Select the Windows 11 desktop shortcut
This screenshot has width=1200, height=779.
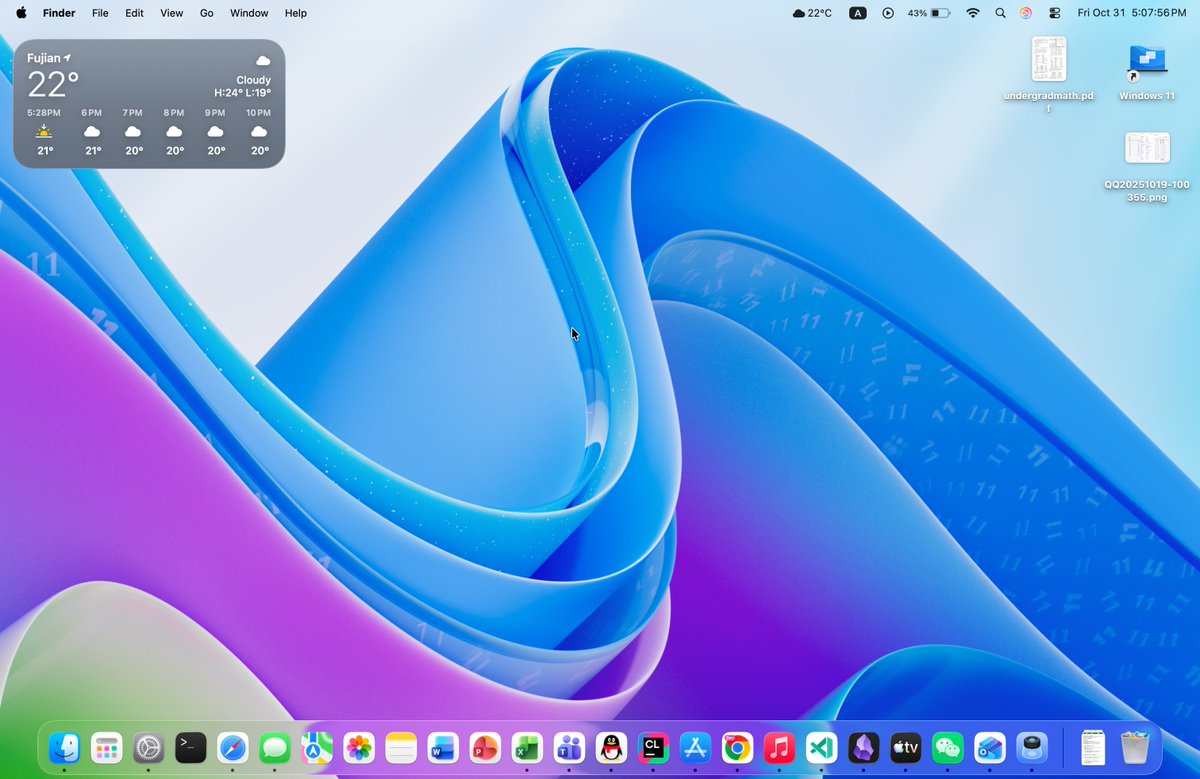pos(1147,72)
